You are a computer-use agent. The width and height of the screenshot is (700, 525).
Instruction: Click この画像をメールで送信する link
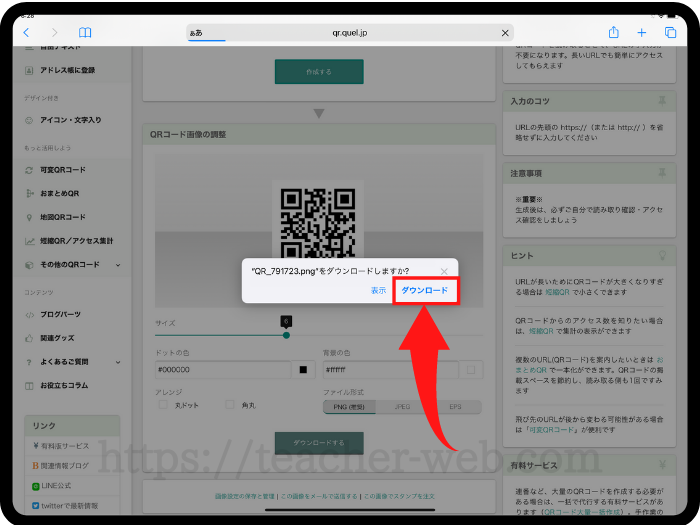pos(319,496)
